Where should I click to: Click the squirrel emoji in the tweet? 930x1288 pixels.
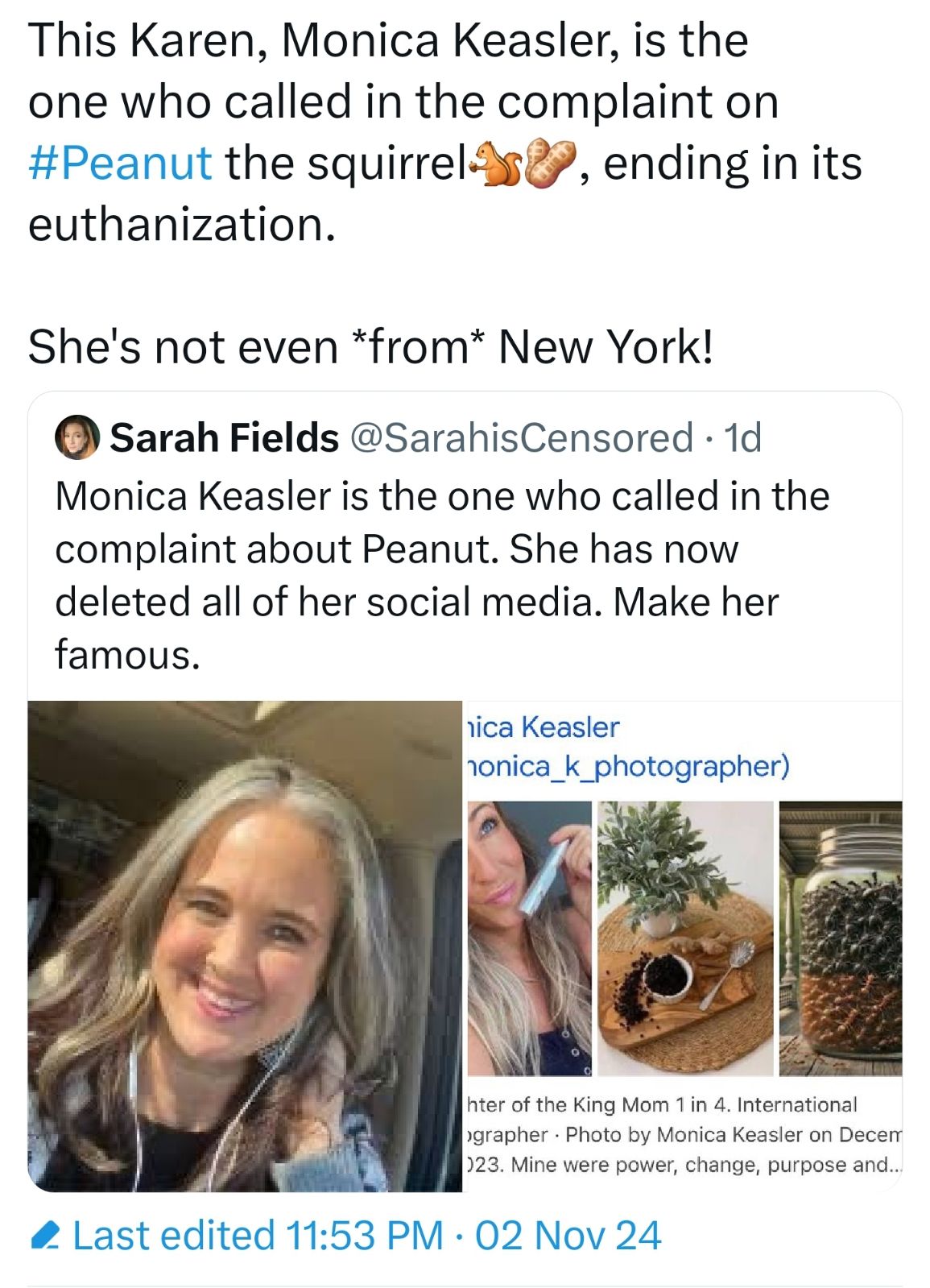pos(497,162)
